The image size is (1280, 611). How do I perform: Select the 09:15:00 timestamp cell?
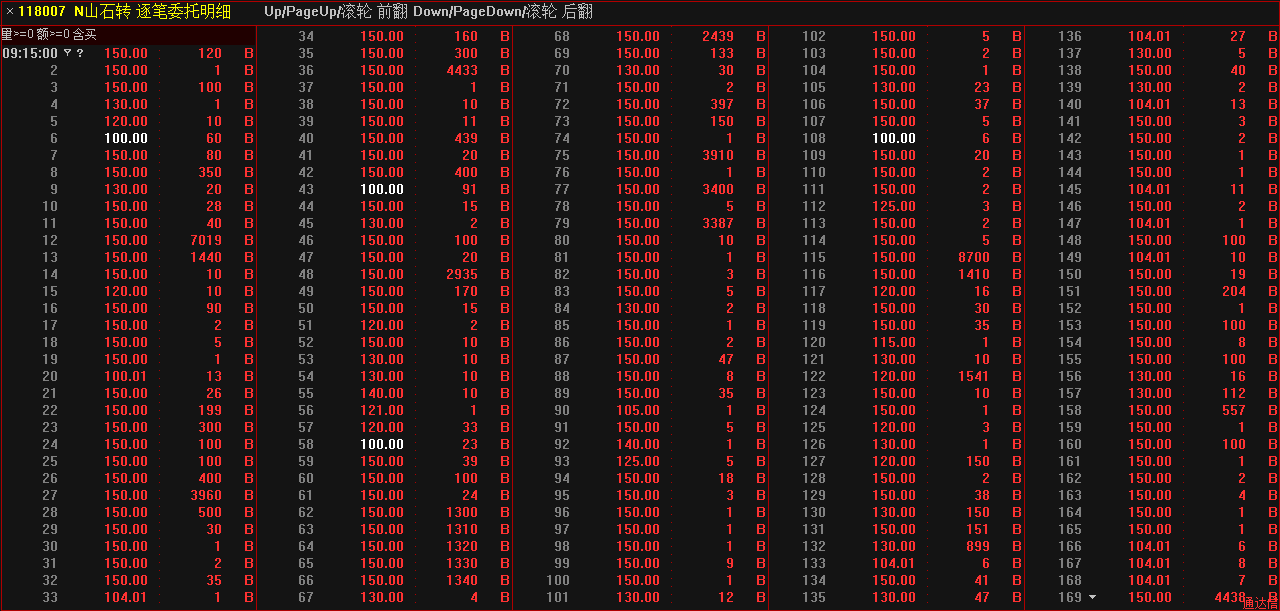30,53
